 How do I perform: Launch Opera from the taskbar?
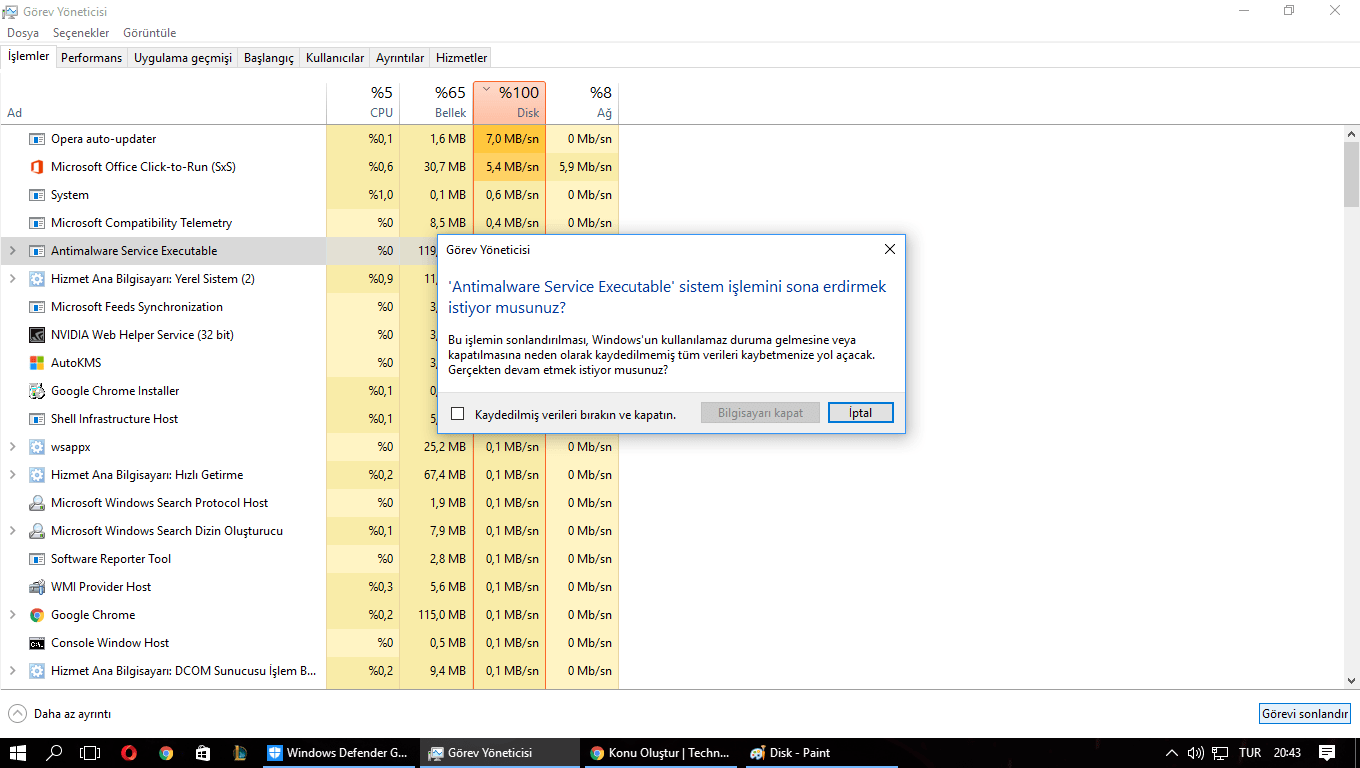(x=129, y=753)
